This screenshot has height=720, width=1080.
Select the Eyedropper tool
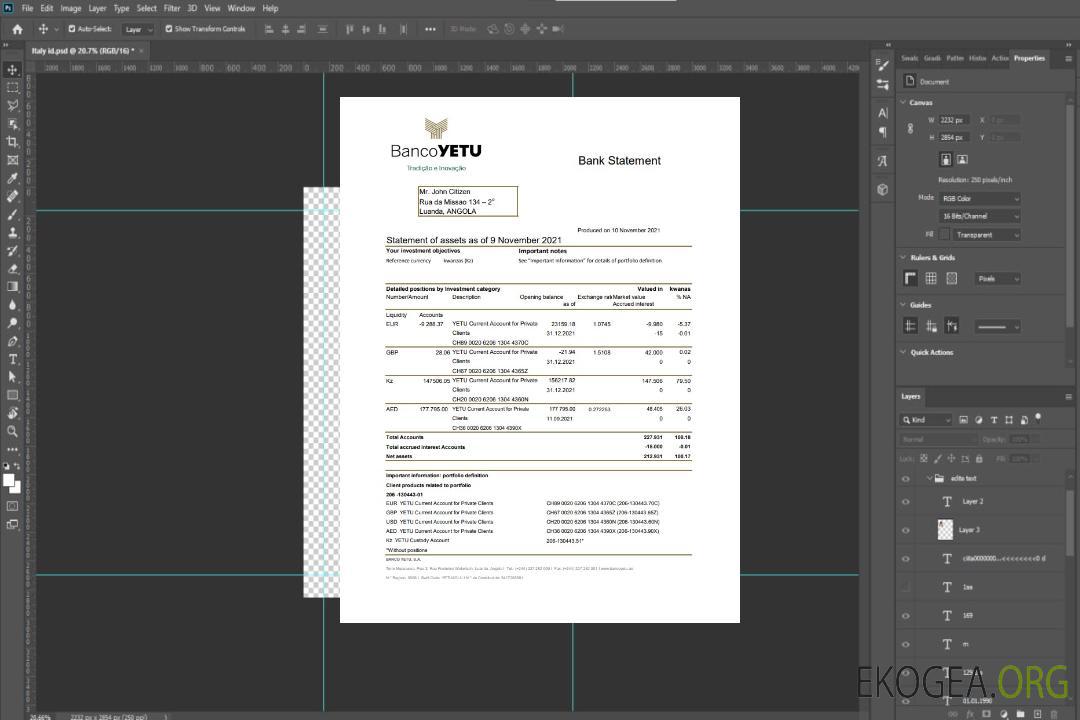12,178
